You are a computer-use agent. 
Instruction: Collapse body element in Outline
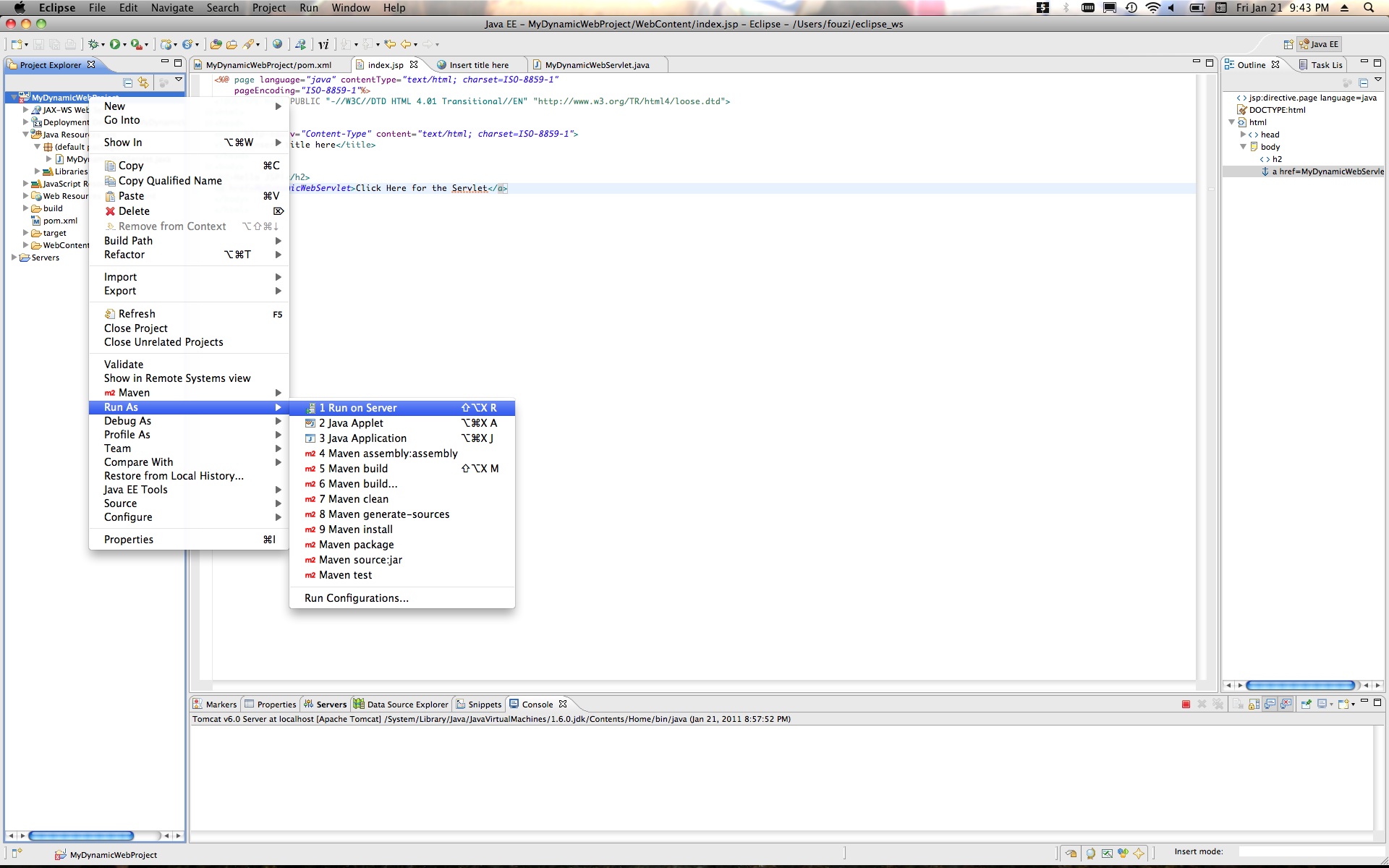click(x=1243, y=147)
